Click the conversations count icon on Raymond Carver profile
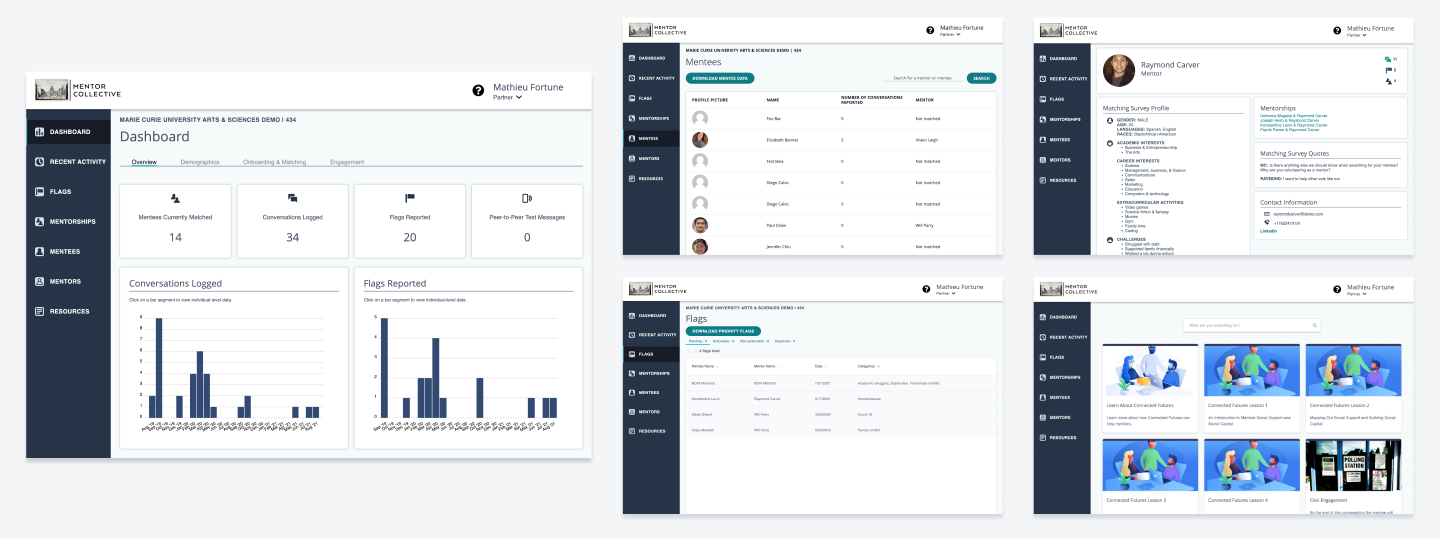The image size is (1440, 539). click(x=1387, y=59)
